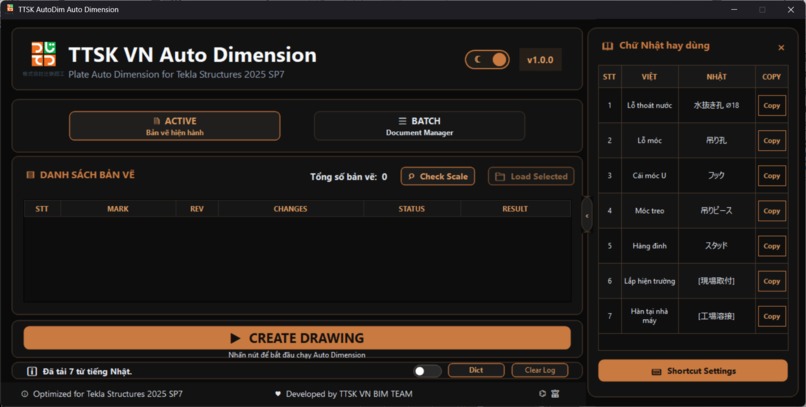Click the v1.0.0 version badge
The width and height of the screenshot is (806, 407).
coord(540,60)
